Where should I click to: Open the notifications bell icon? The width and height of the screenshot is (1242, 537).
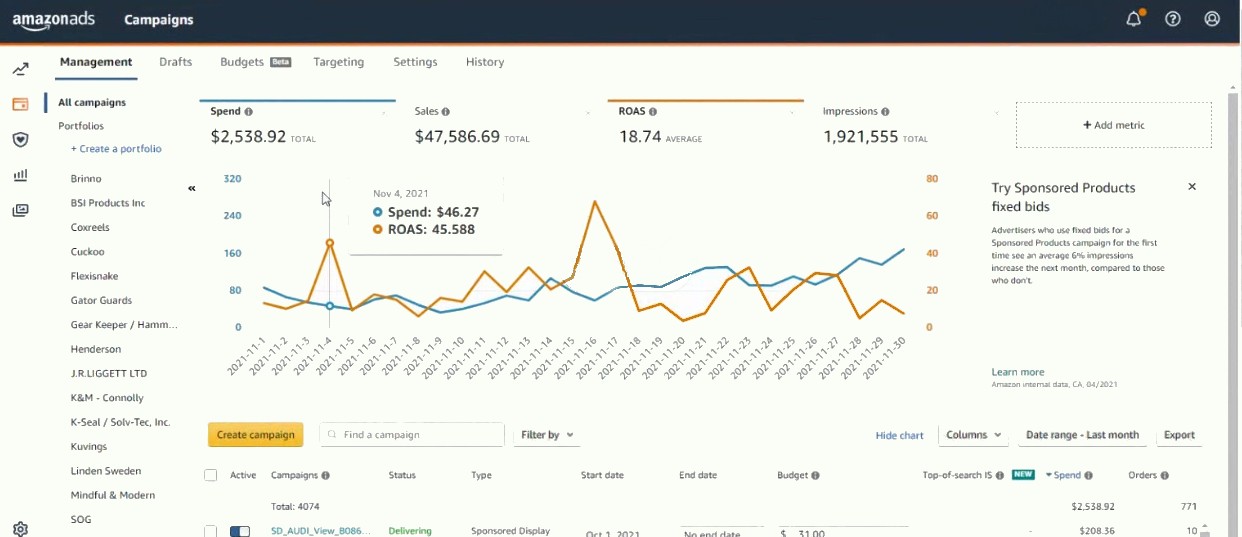[1134, 19]
